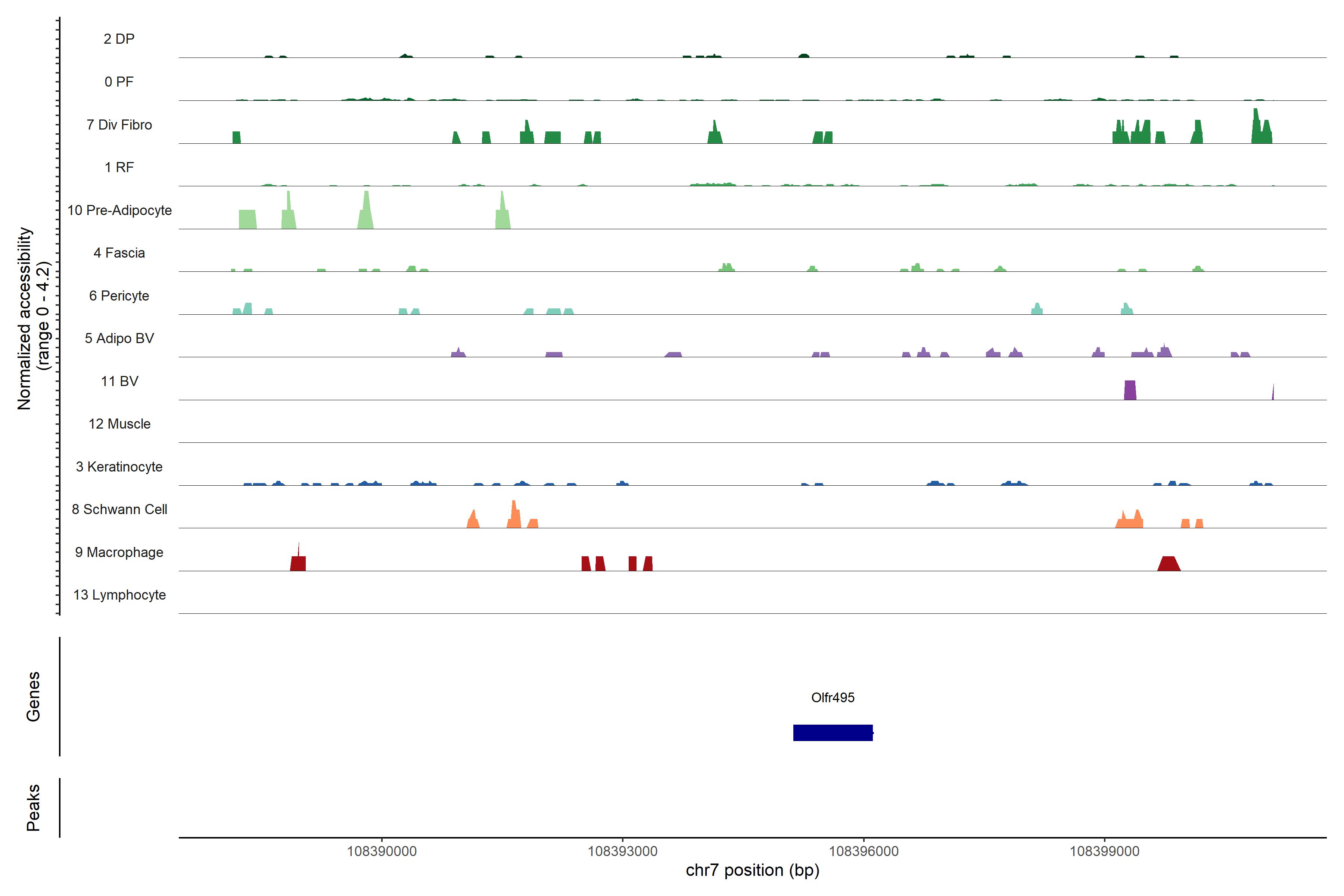Select the 12 Muscle track label
The height and width of the screenshot is (896, 1344).
click(x=119, y=424)
